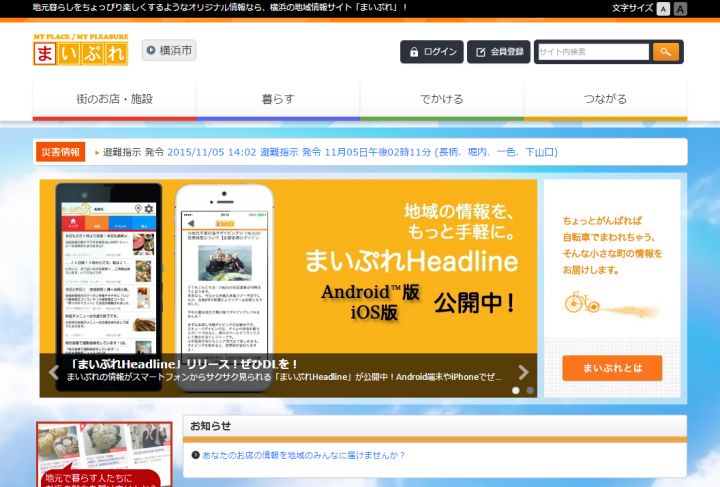720x487 pixels.
Task: Show previous carousel slide arrow
Action: click(x=54, y=372)
